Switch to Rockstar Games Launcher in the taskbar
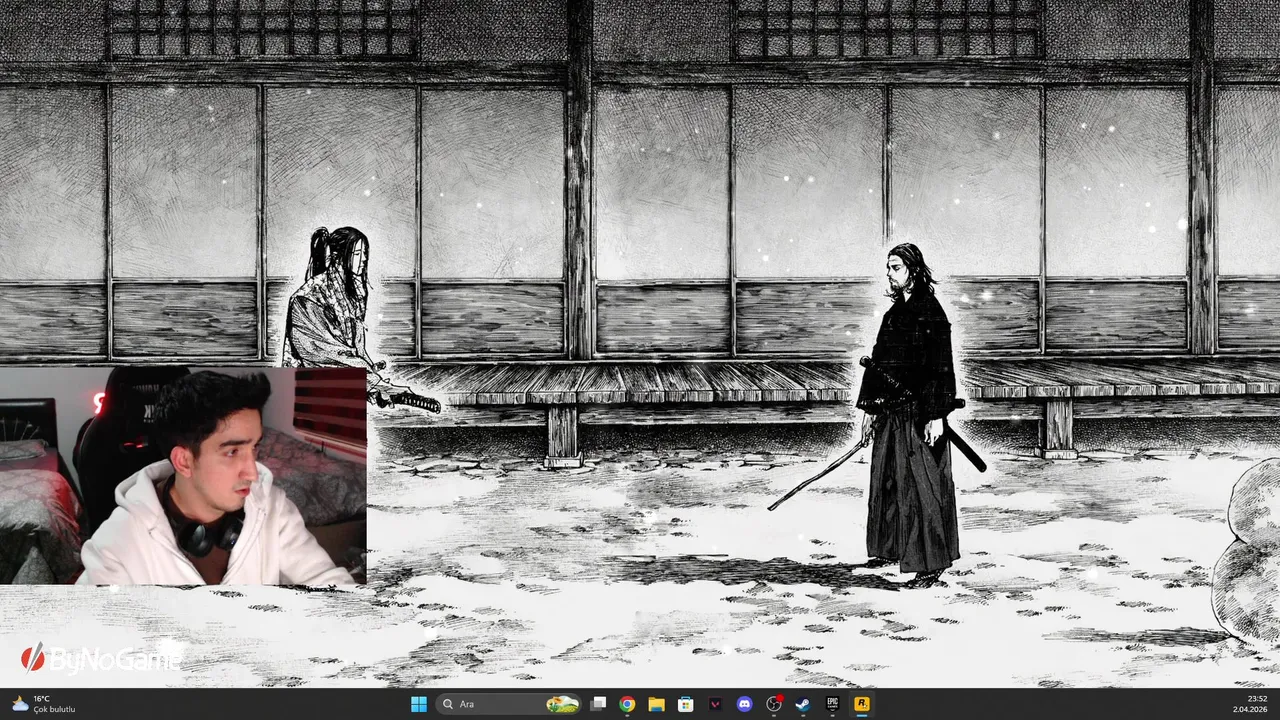This screenshot has width=1280, height=720. point(861,704)
